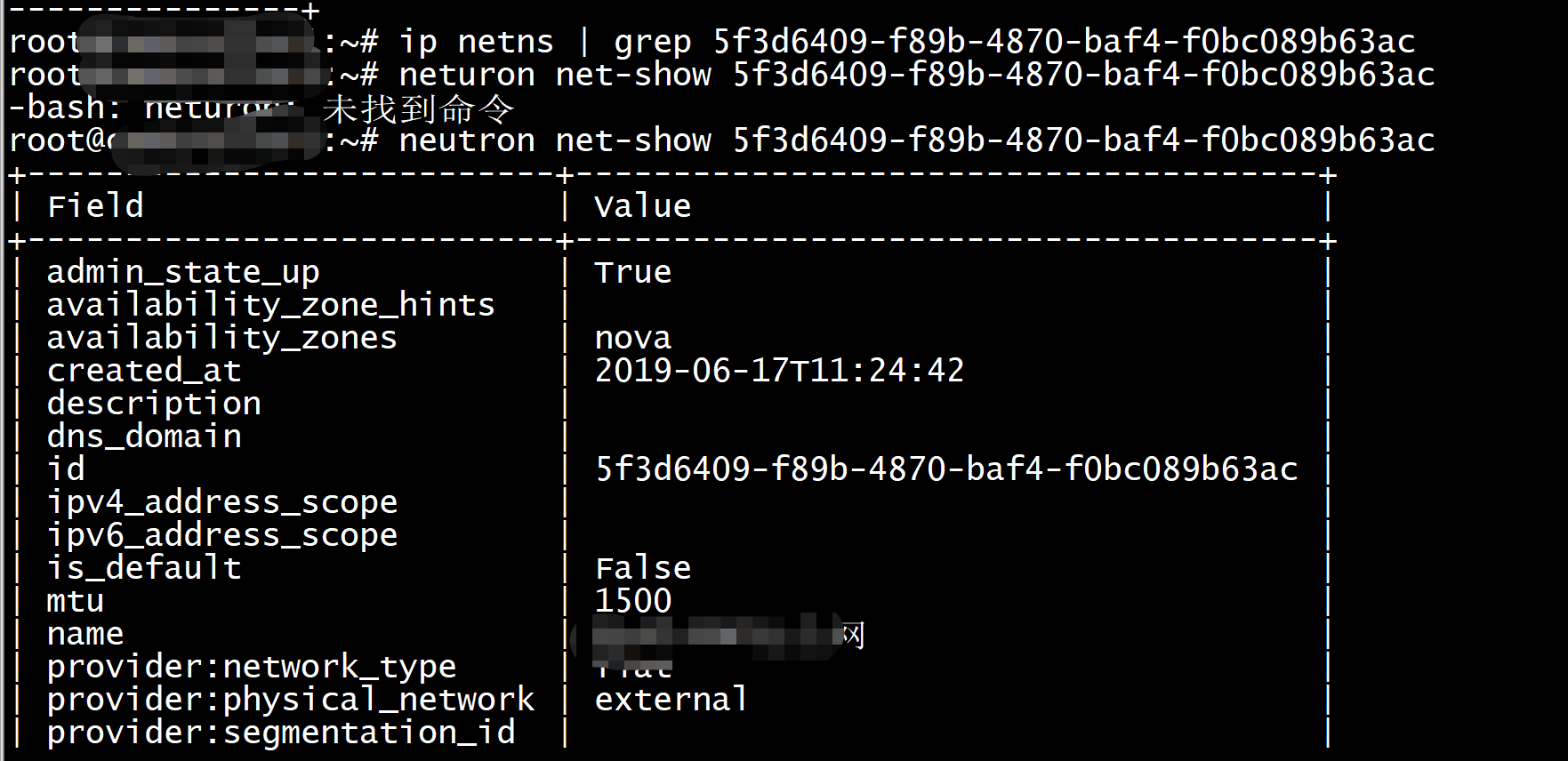1568x761 pixels.
Task: Click the neutron net-show command line
Action: pos(916,140)
